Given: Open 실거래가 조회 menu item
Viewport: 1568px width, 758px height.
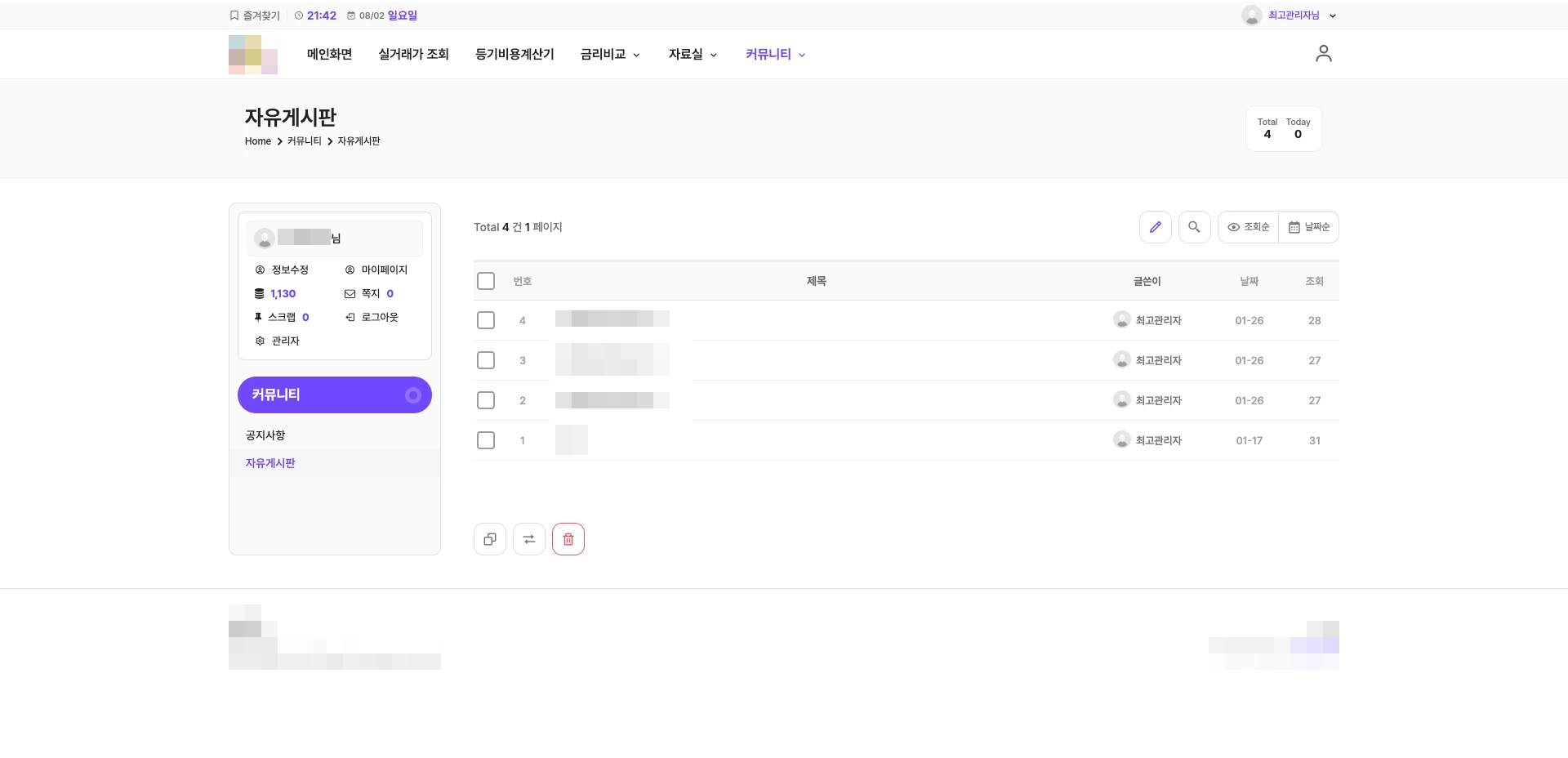Looking at the screenshot, I should (413, 54).
